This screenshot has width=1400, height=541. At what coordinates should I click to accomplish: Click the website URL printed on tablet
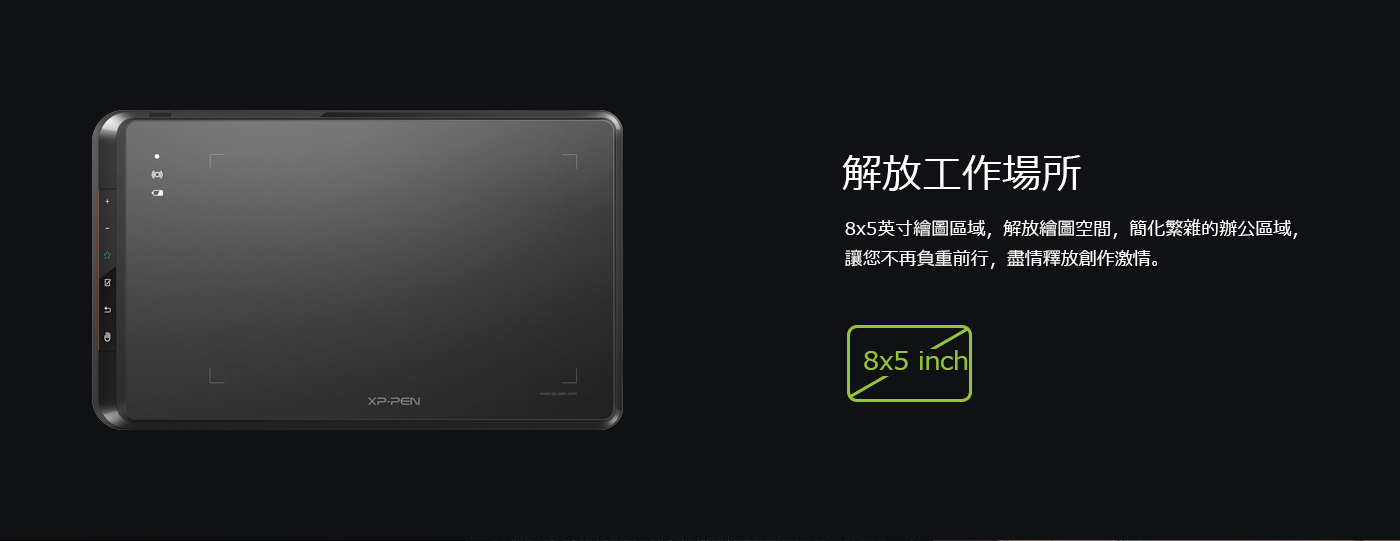click(558, 393)
